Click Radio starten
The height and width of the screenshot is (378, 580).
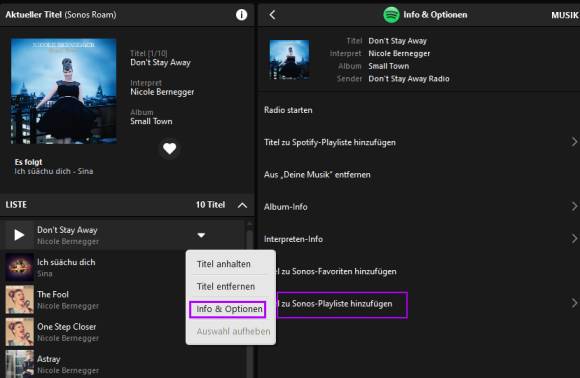288,110
